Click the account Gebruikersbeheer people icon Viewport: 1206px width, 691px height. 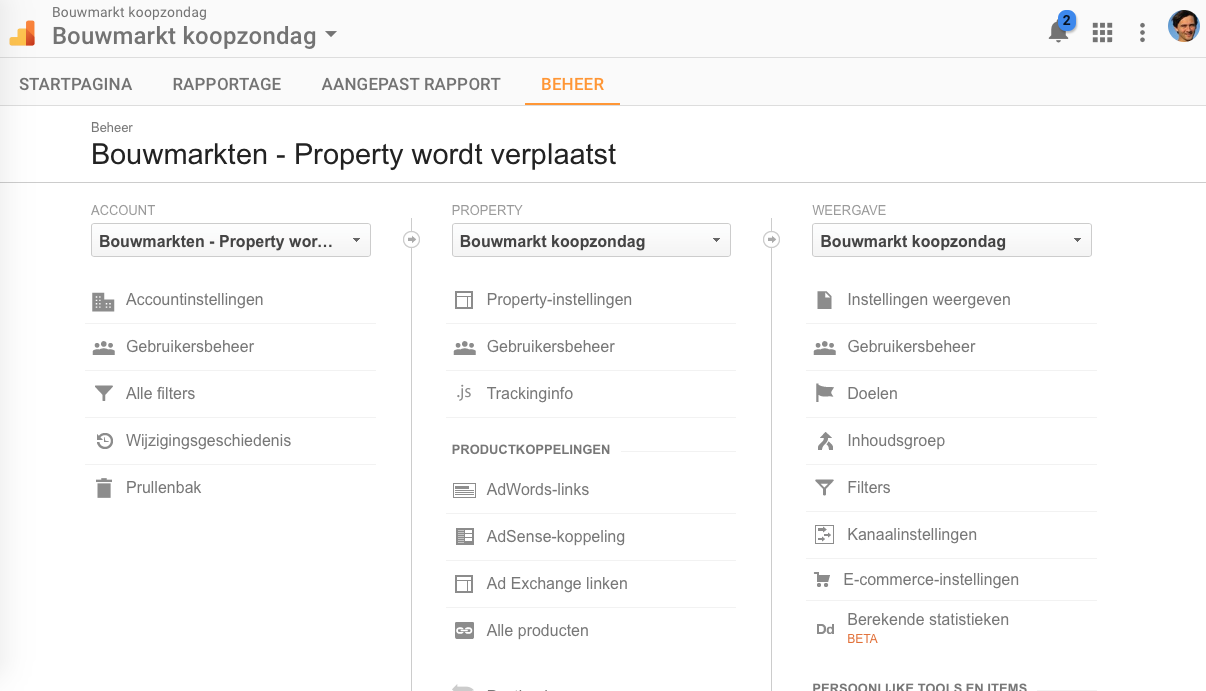pos(103,347)
